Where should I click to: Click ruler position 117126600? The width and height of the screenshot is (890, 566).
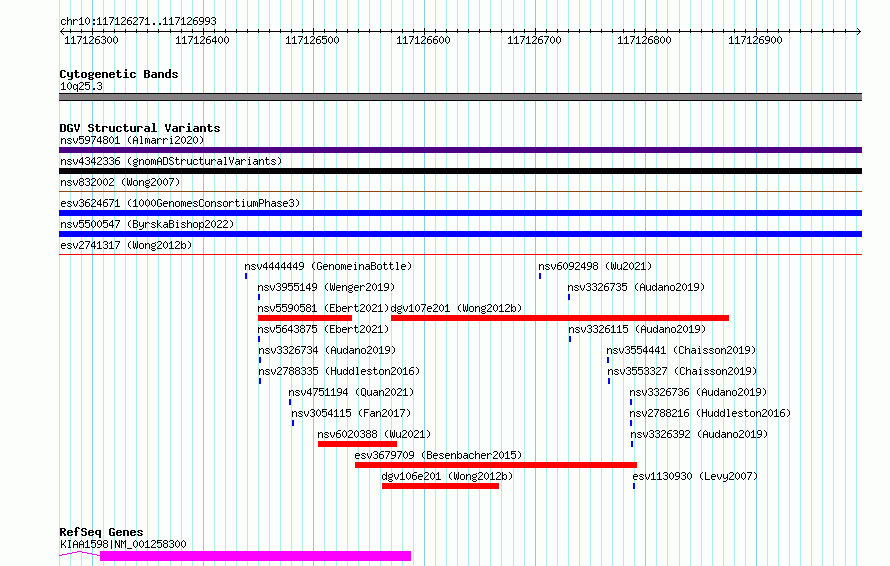423,40
